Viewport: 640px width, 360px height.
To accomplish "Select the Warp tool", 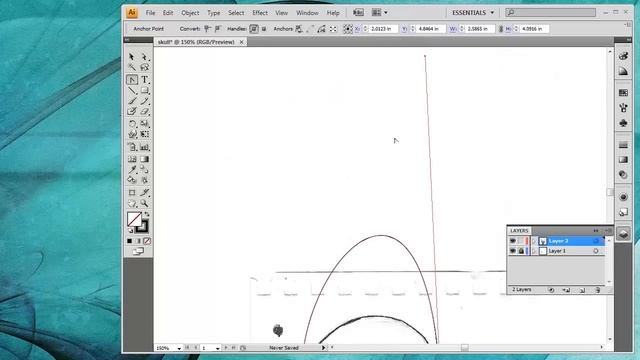I will point(132,134).
